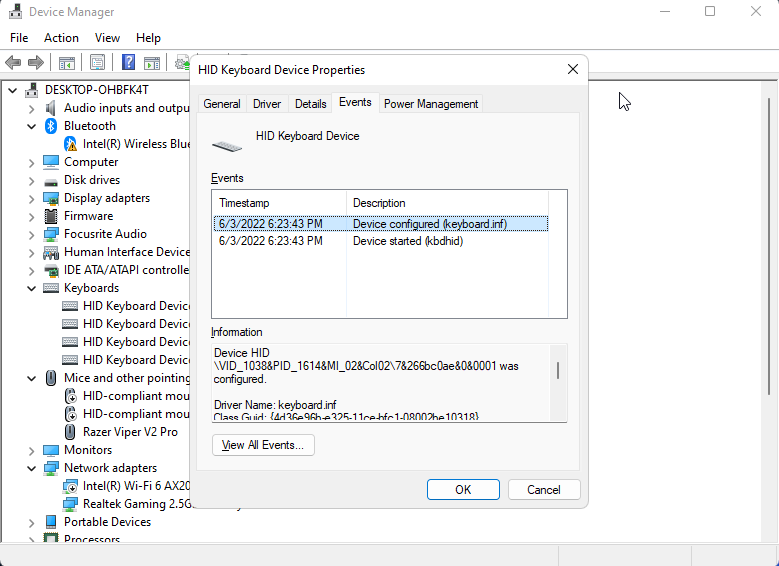Click Intel Wireless Bluetooth warning icon

pos(70,144)
